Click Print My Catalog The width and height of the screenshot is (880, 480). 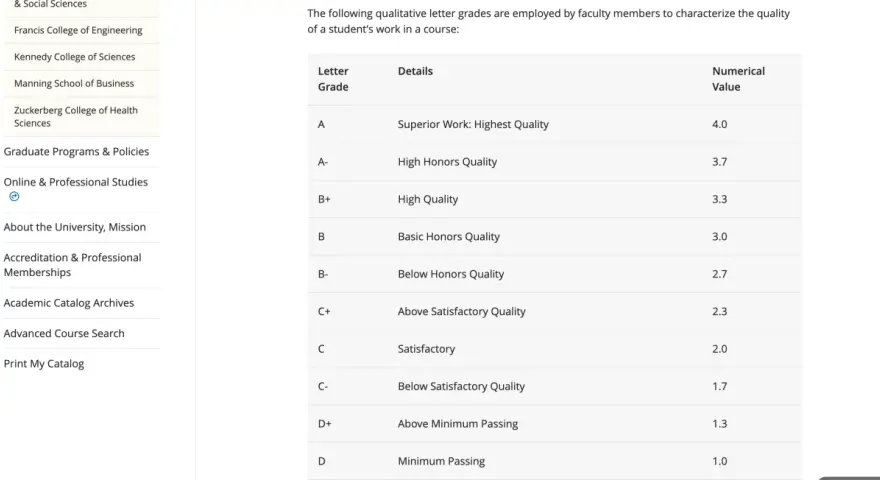tap(44, 363)
